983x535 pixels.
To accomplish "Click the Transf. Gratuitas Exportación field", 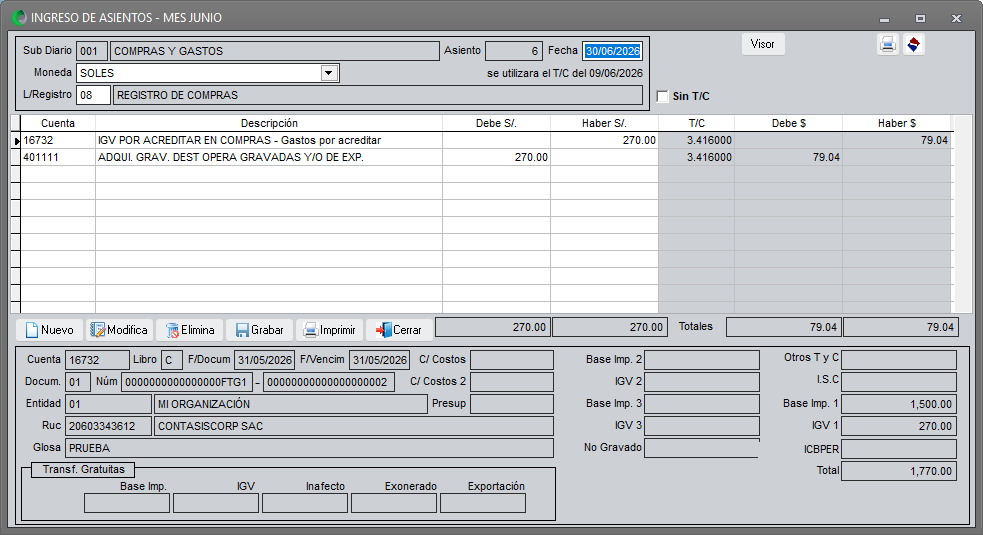I will [x=483, y=503].
